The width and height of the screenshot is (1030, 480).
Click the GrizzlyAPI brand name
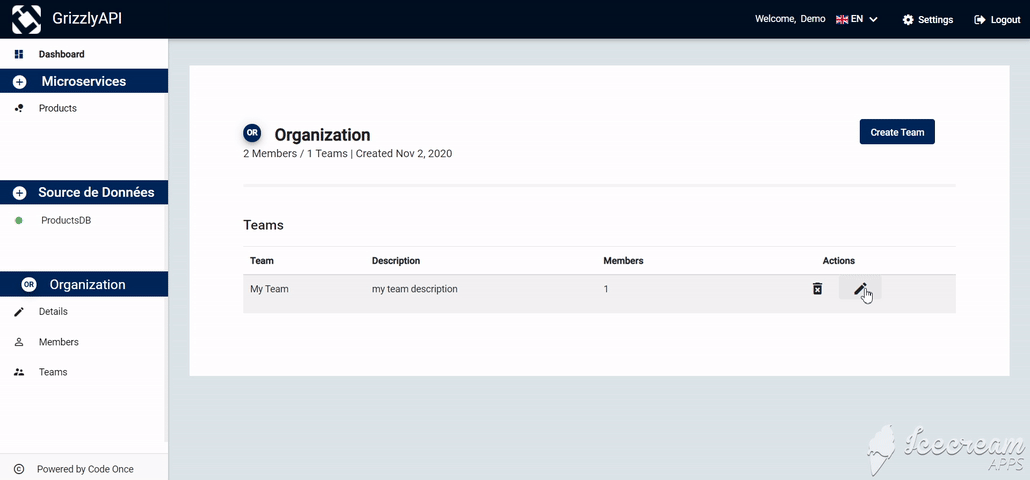pos(87,18)
